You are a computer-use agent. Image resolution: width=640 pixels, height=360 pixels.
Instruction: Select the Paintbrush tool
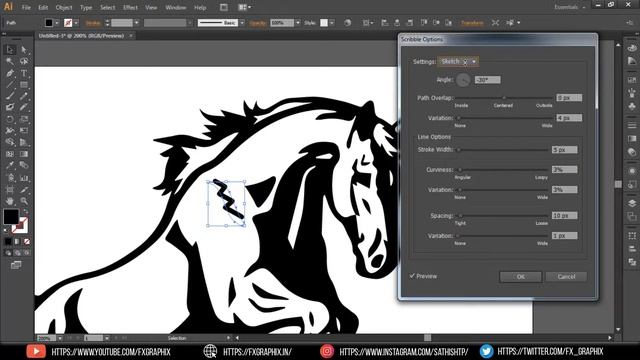coord(10,96)
